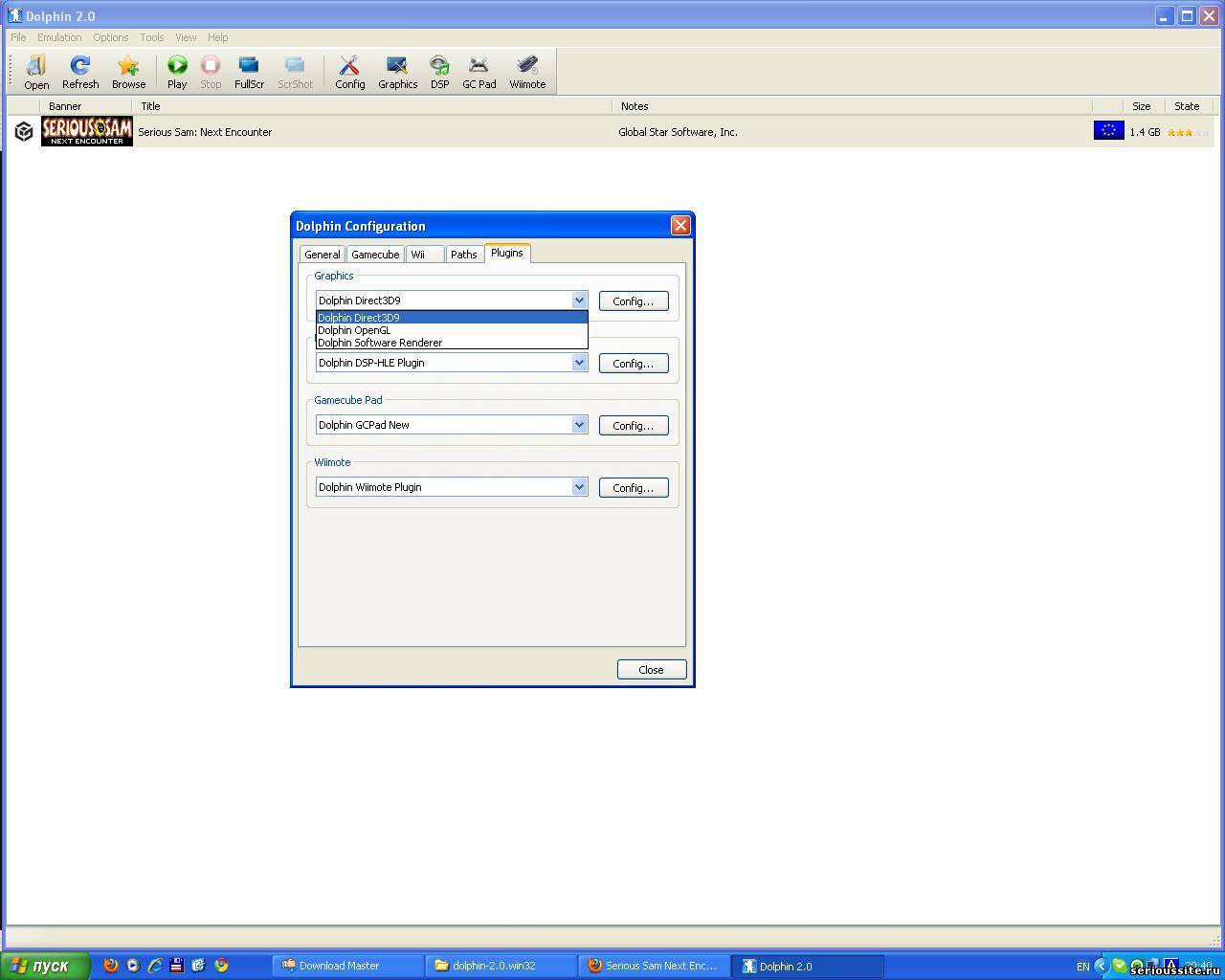Open GC Pad settings in toolbar
1225x980 pixels.
(479, 72)
